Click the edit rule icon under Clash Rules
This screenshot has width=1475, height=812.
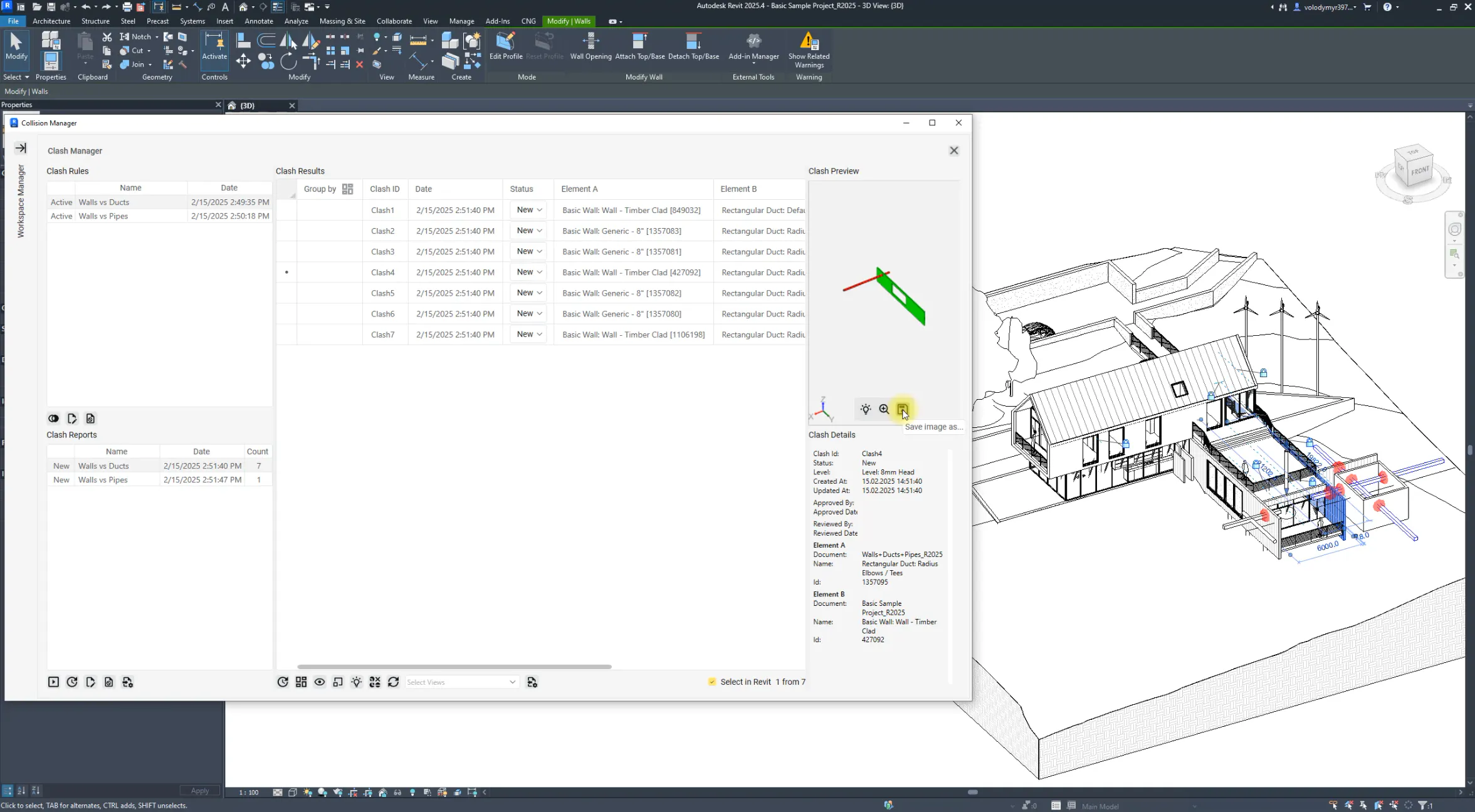pos(72,419)
